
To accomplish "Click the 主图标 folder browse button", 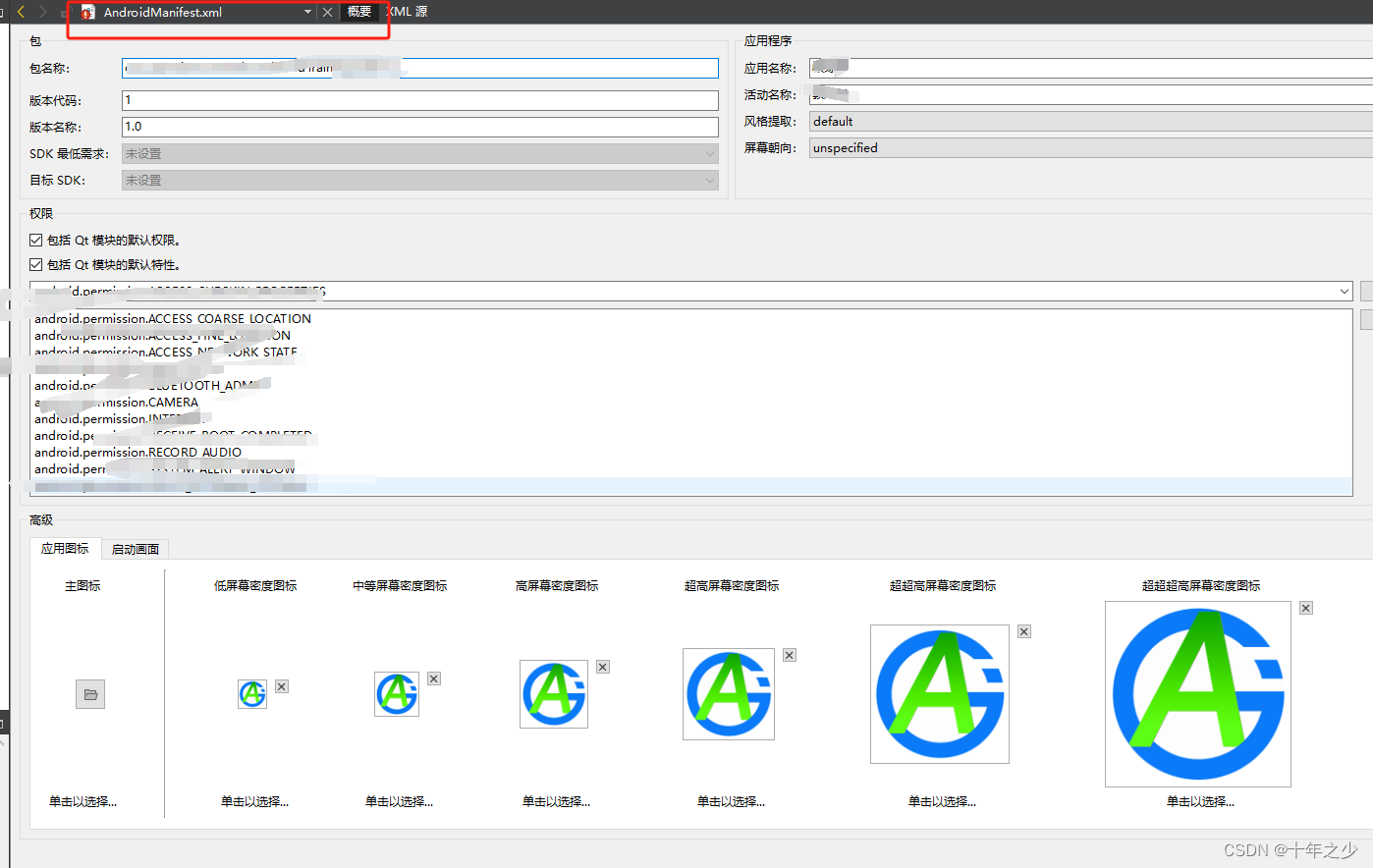I will 90,694.
